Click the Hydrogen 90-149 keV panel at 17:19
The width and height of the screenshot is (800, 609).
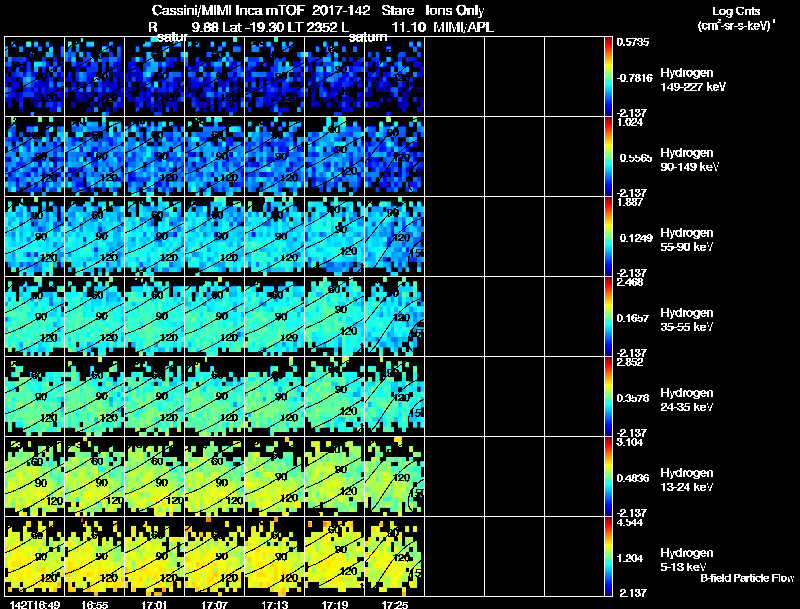click(335, 156)
